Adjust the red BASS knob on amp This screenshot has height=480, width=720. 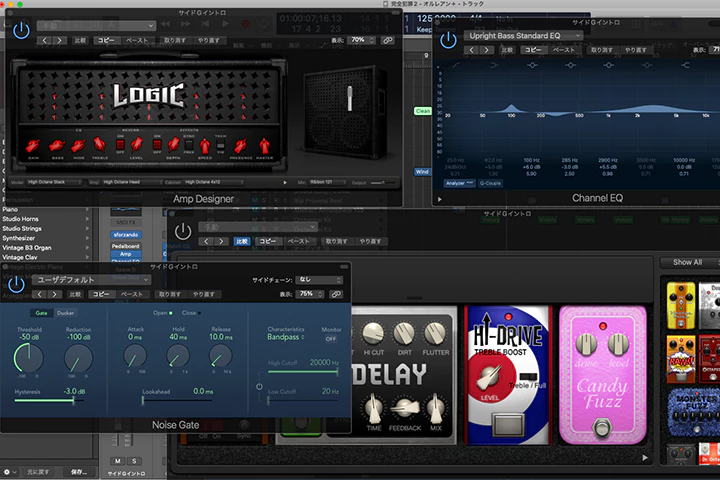(57, 146)
